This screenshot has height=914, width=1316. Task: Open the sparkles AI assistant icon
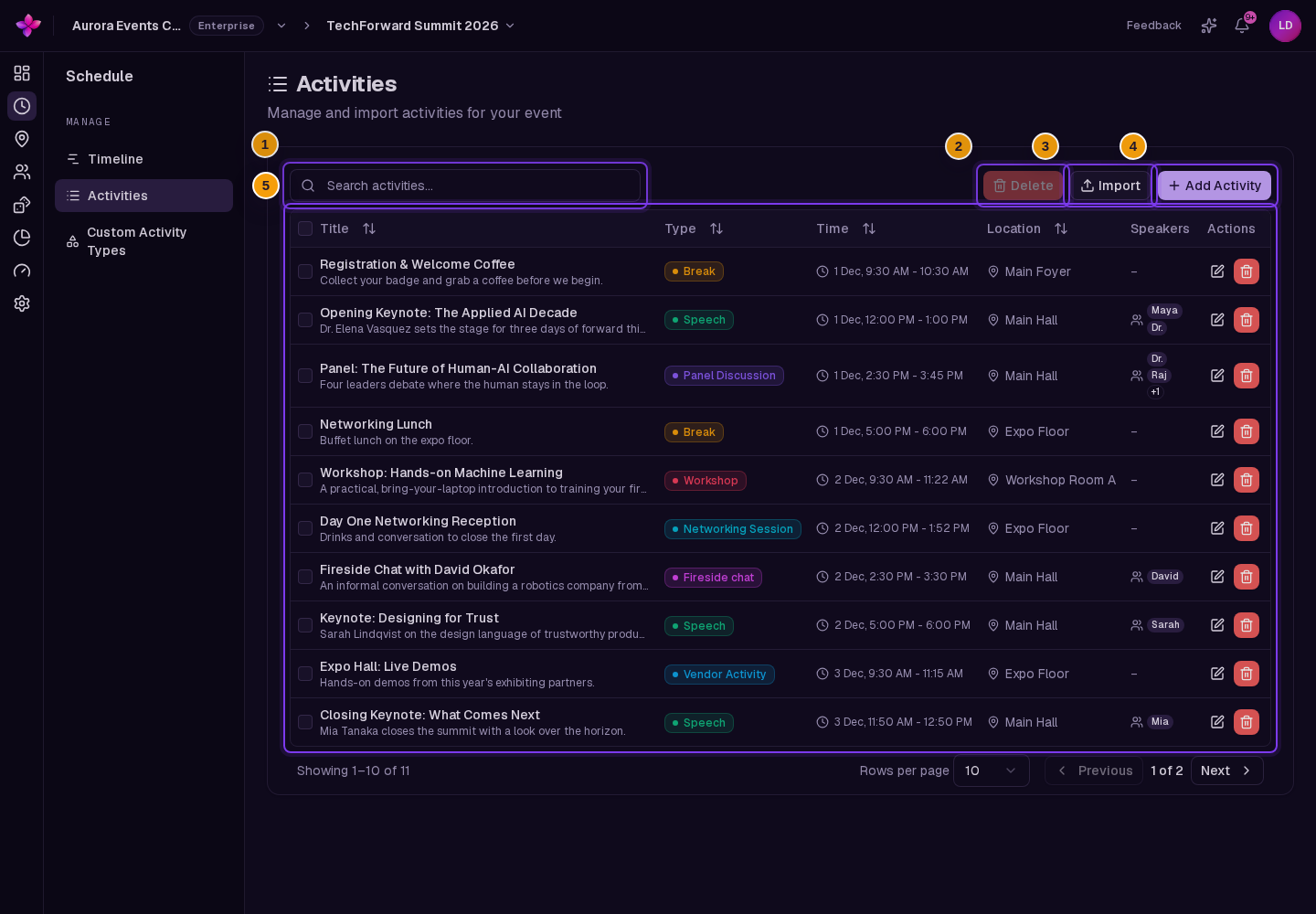click(x=1209, y=26)
